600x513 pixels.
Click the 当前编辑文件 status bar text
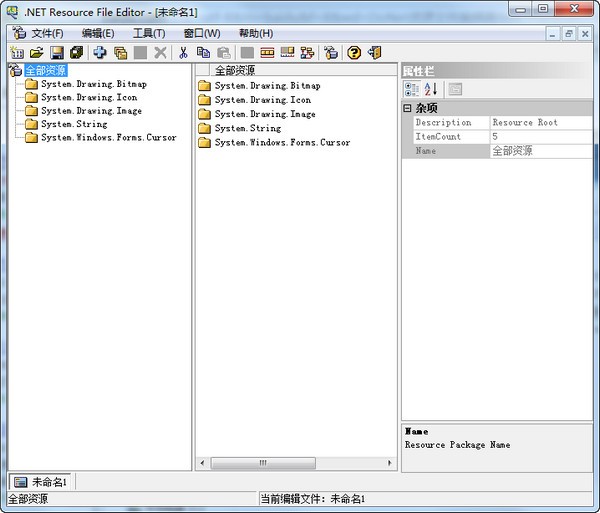point(313,499)
